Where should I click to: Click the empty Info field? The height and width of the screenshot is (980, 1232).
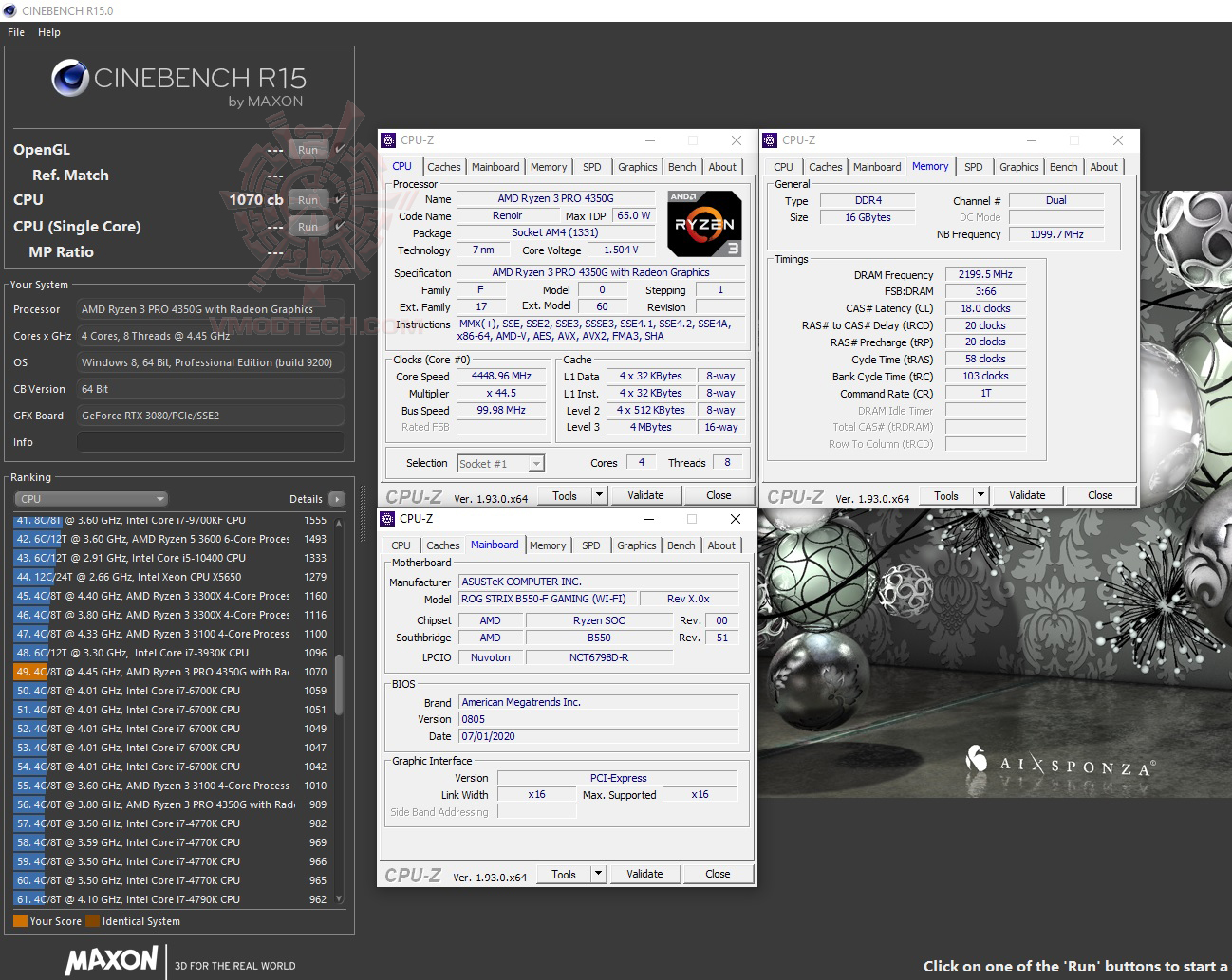click(x=210, y=442)
